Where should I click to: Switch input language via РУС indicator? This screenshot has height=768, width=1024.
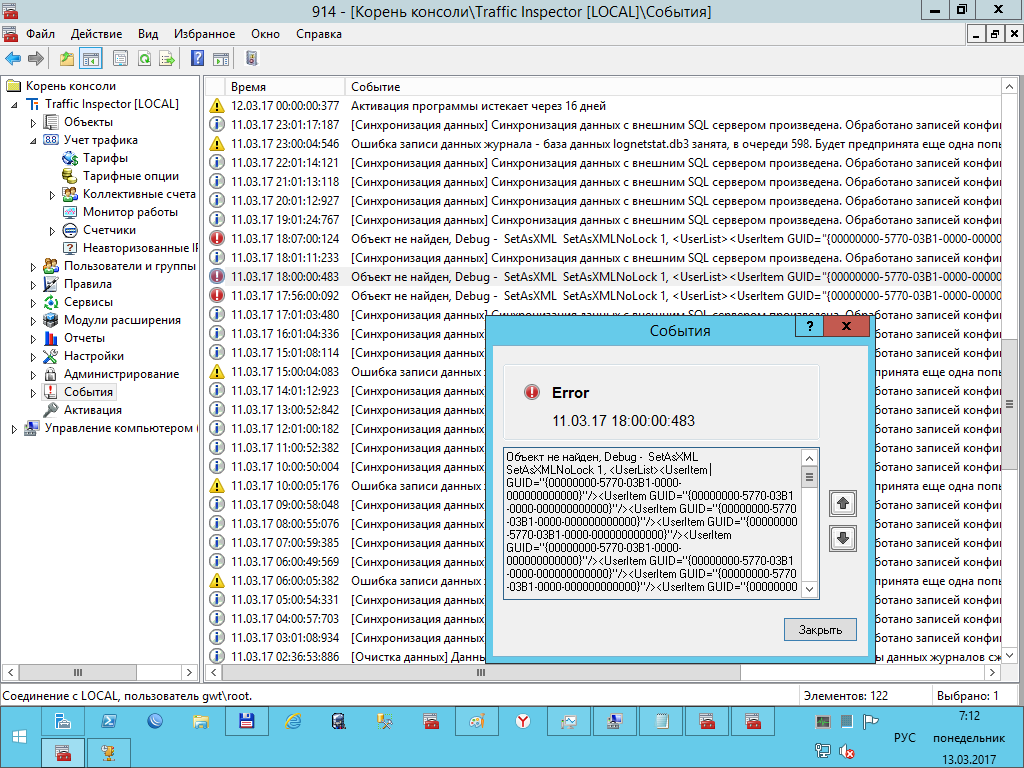(904, 737)
